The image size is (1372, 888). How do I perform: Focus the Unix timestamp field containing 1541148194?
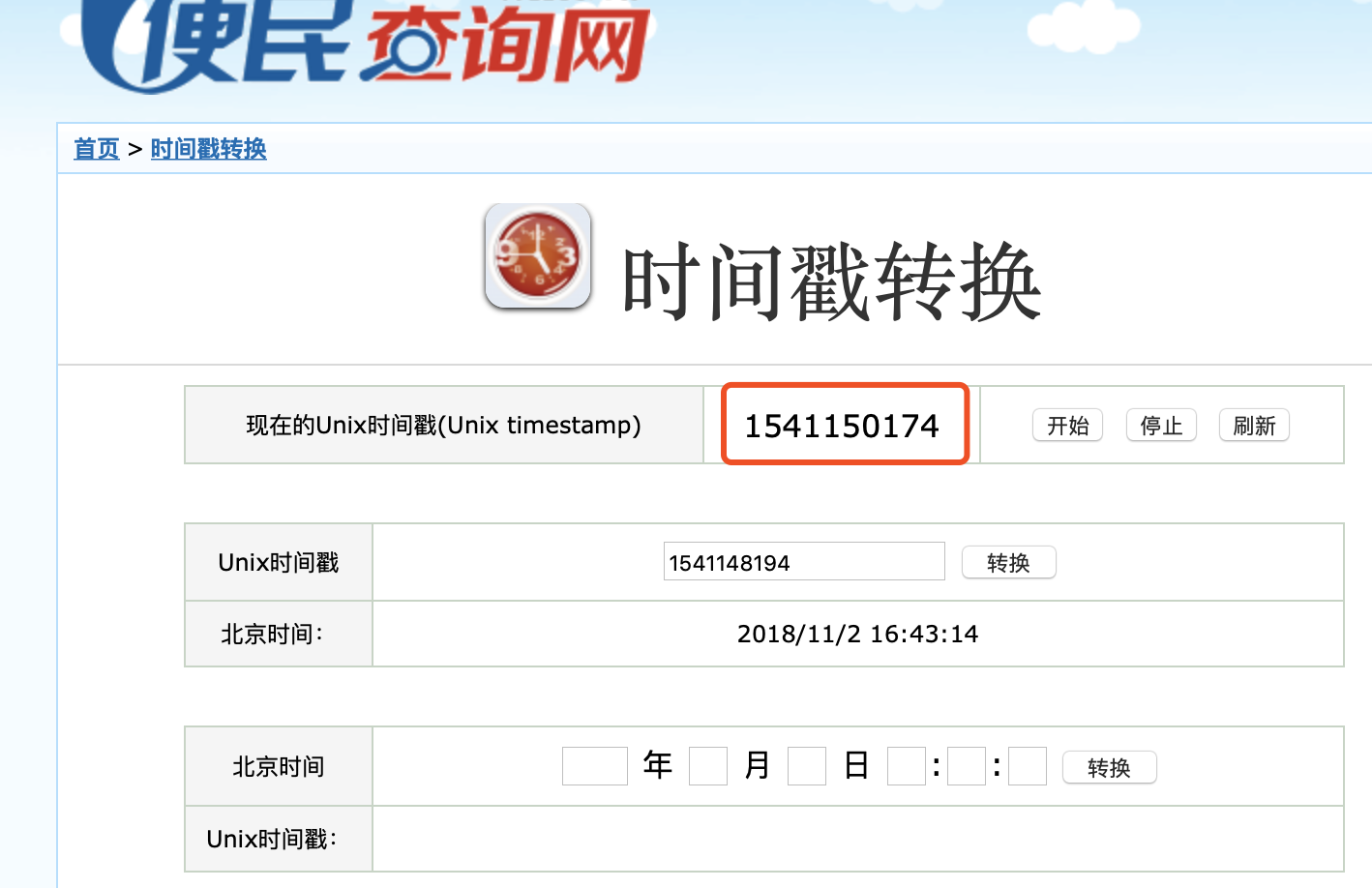pyautogui.click(x=804, y=561)
